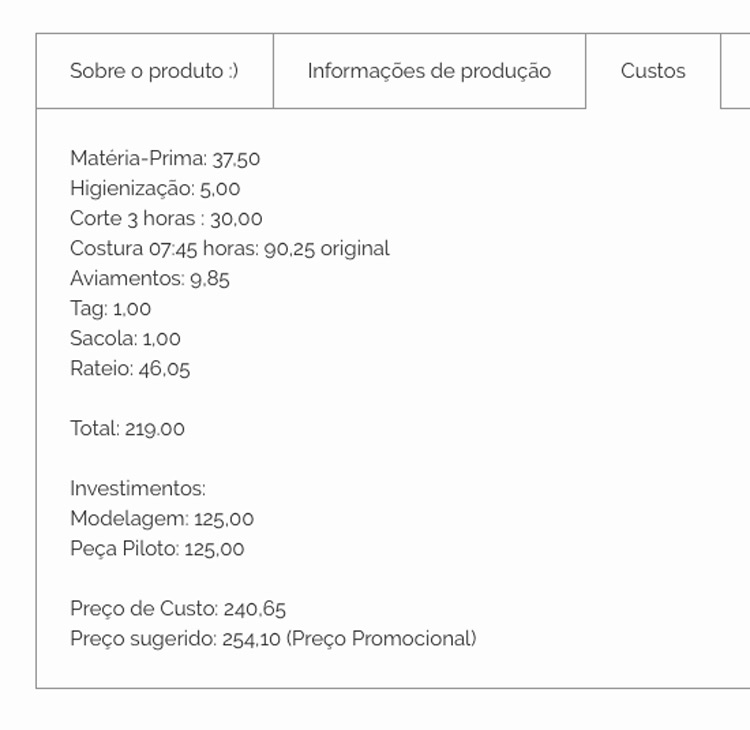Click the 'Sacola: 1,00' line
The width and height of the screenshot is (750, 730).
pyautogui.click(x=125, y=338)
